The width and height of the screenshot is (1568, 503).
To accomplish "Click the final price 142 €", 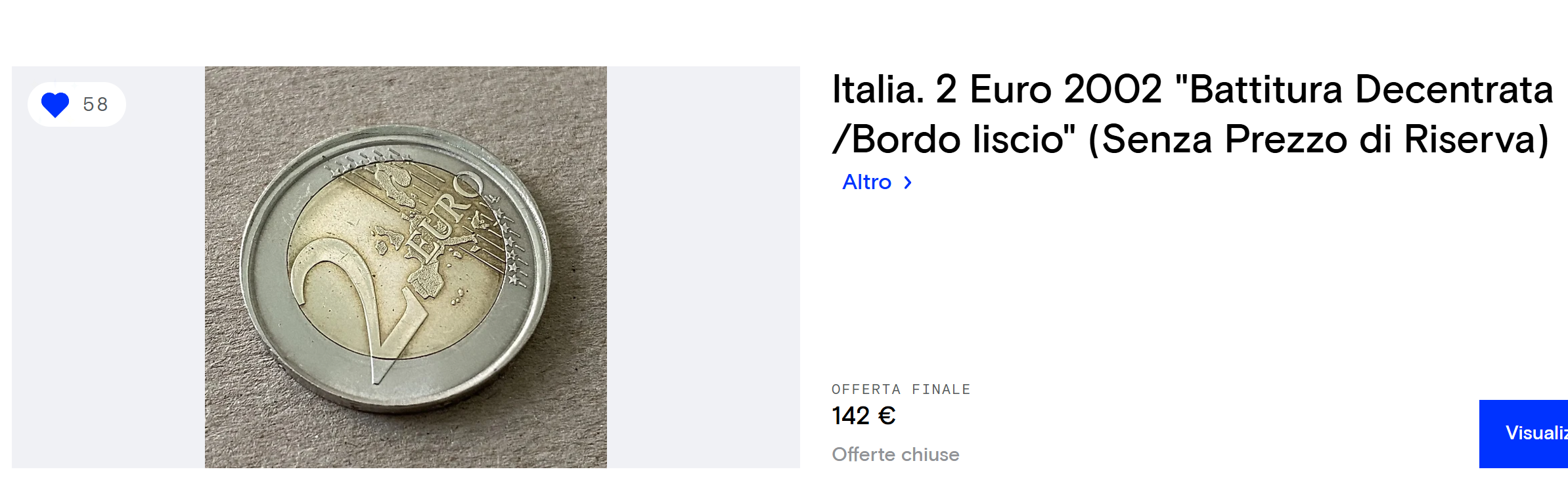I will 864,416.
